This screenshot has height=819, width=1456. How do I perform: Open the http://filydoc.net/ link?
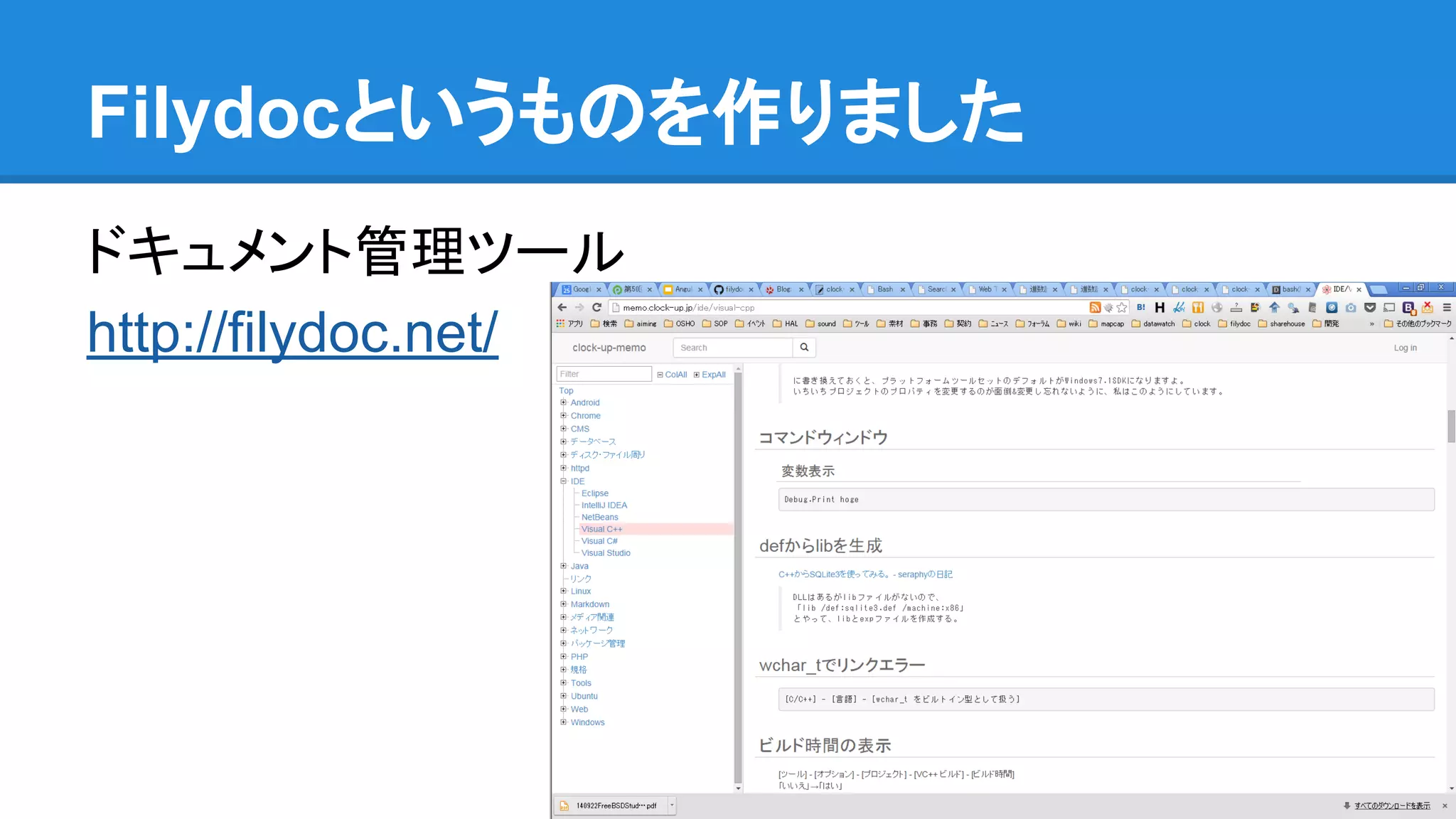click(x=292, y=332)
